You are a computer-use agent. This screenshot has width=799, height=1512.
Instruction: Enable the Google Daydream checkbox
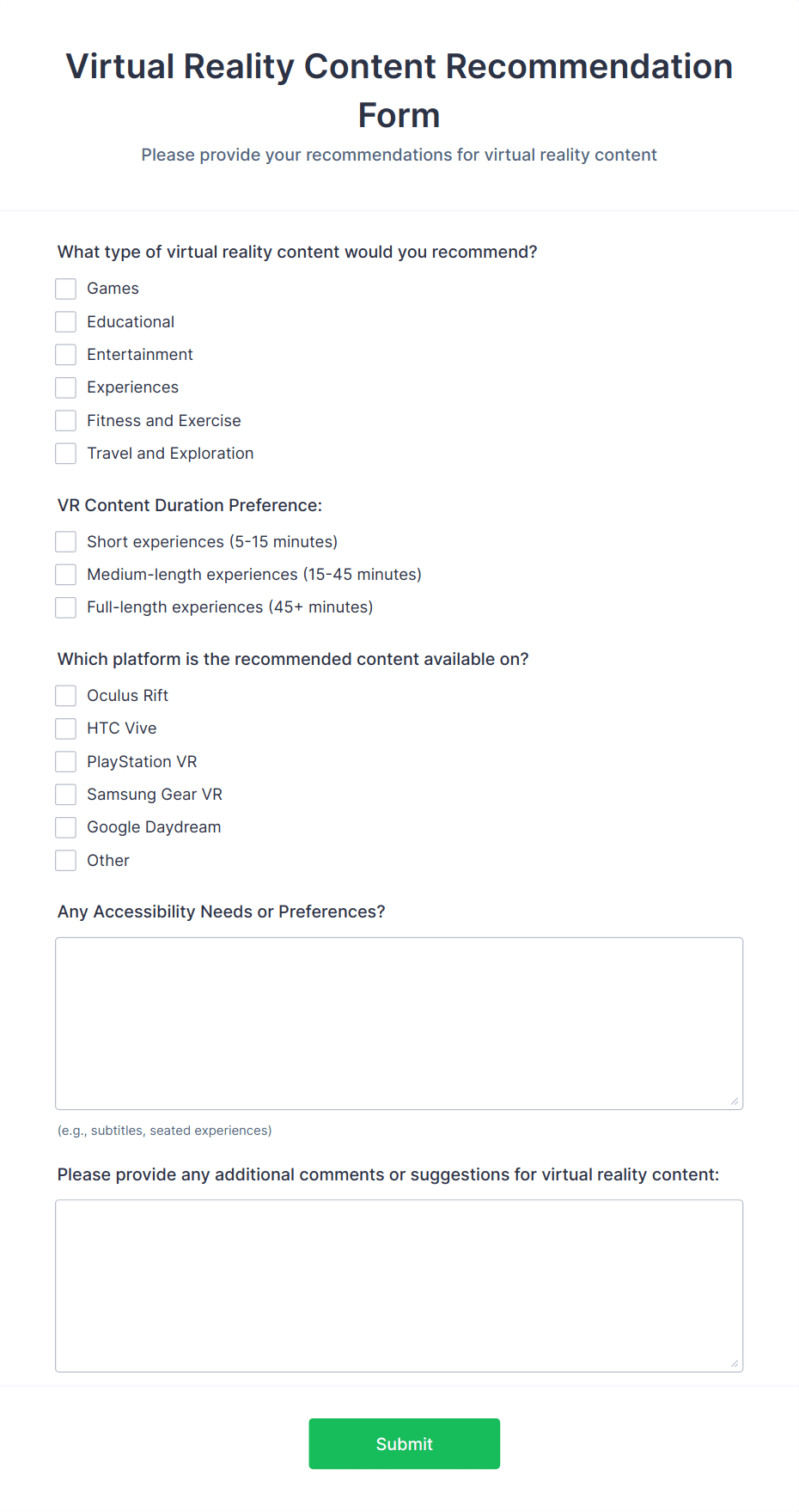click(x=65, y=826)
